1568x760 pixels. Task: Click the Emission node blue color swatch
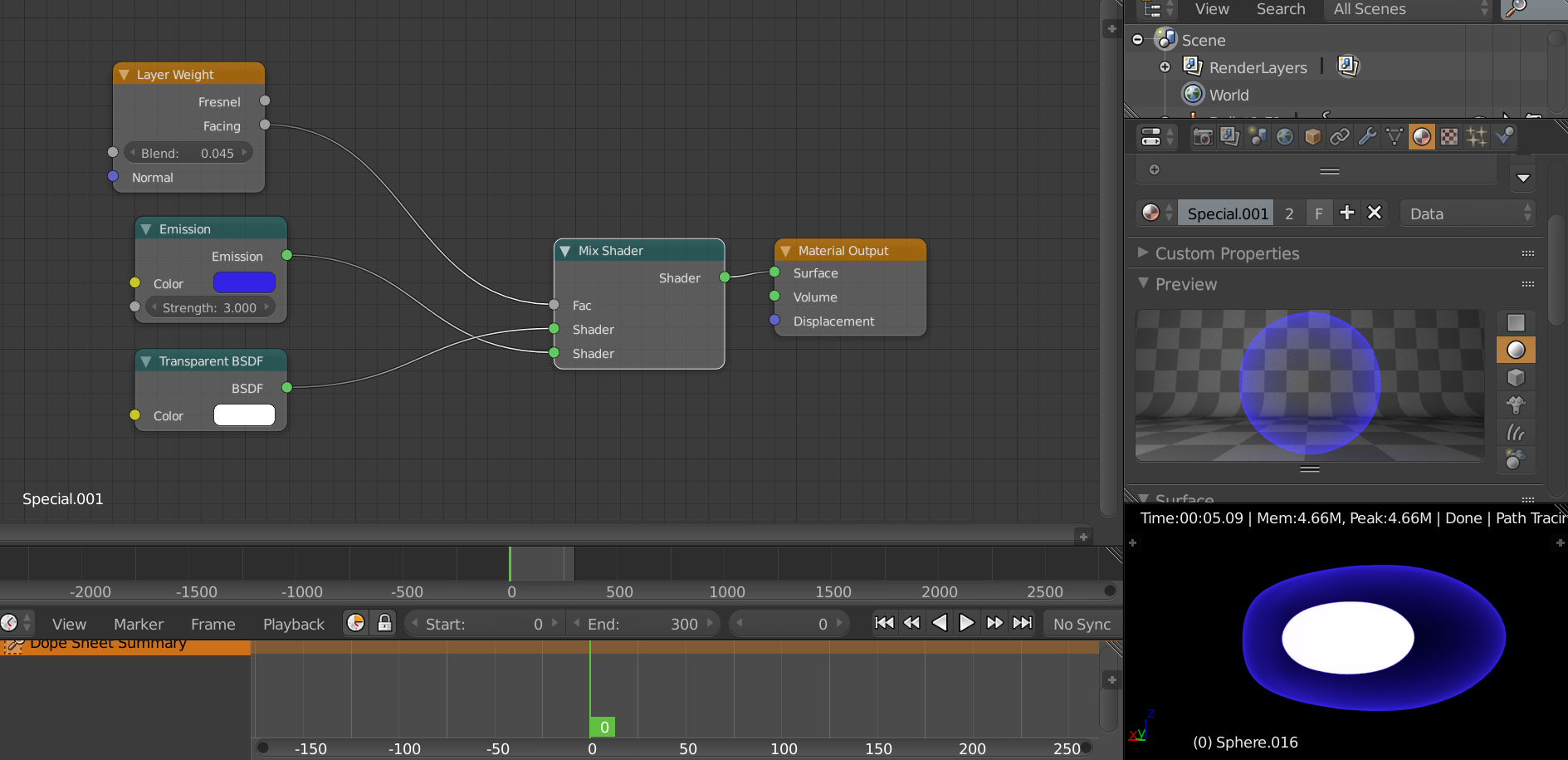[244, 282]
